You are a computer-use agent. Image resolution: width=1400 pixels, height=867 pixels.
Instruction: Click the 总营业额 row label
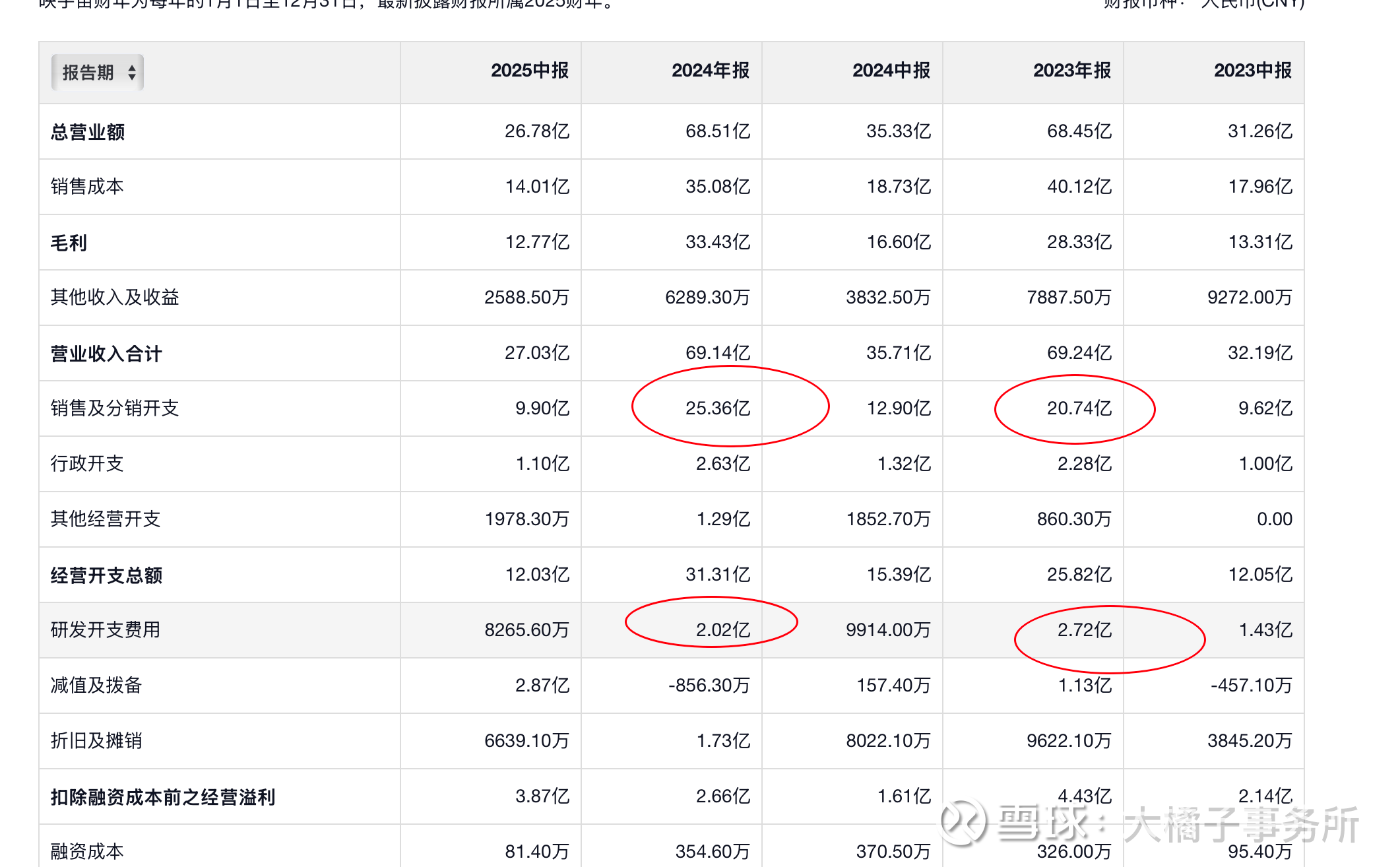(x=88, y=132)
